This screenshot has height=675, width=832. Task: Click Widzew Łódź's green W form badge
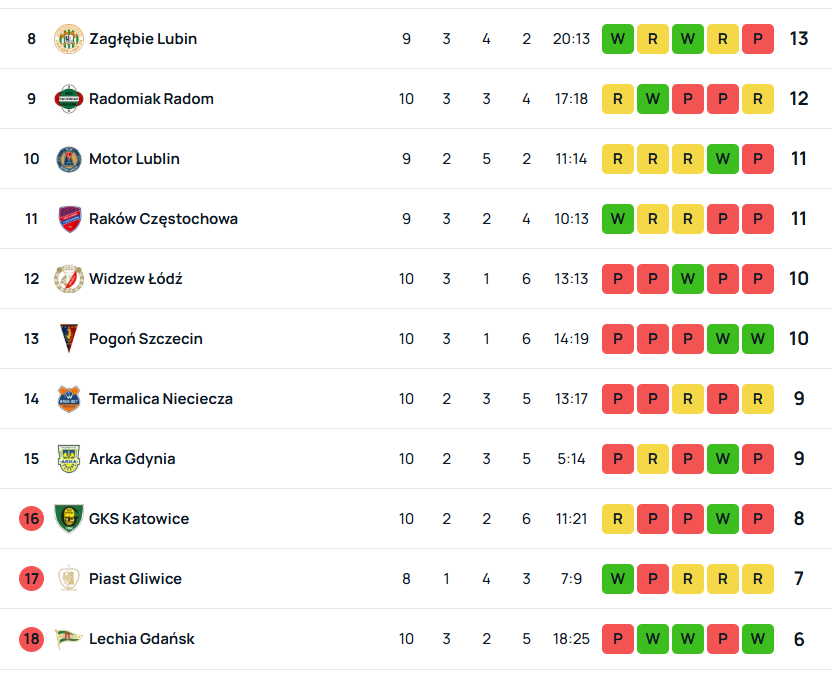[688, 279]
